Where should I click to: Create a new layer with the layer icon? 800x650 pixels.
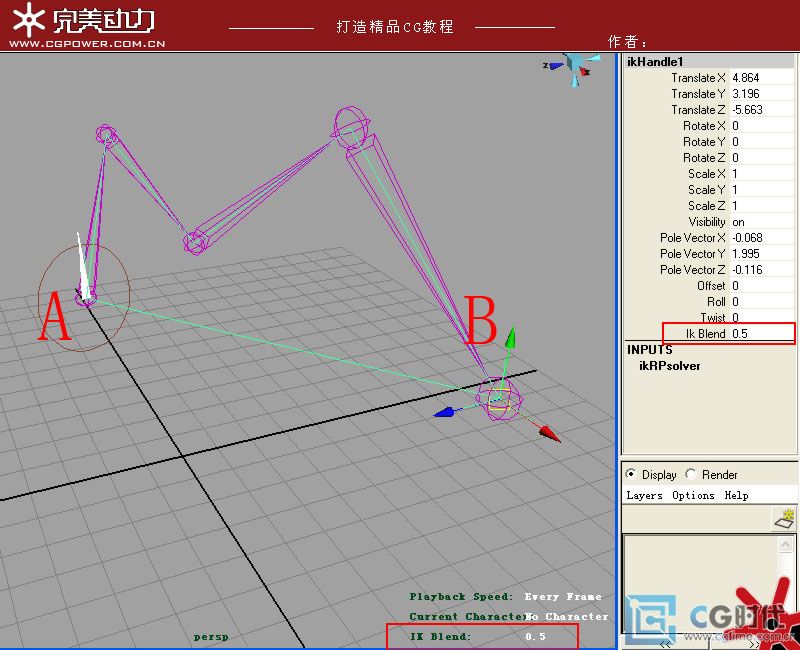(x=785, y=518)
